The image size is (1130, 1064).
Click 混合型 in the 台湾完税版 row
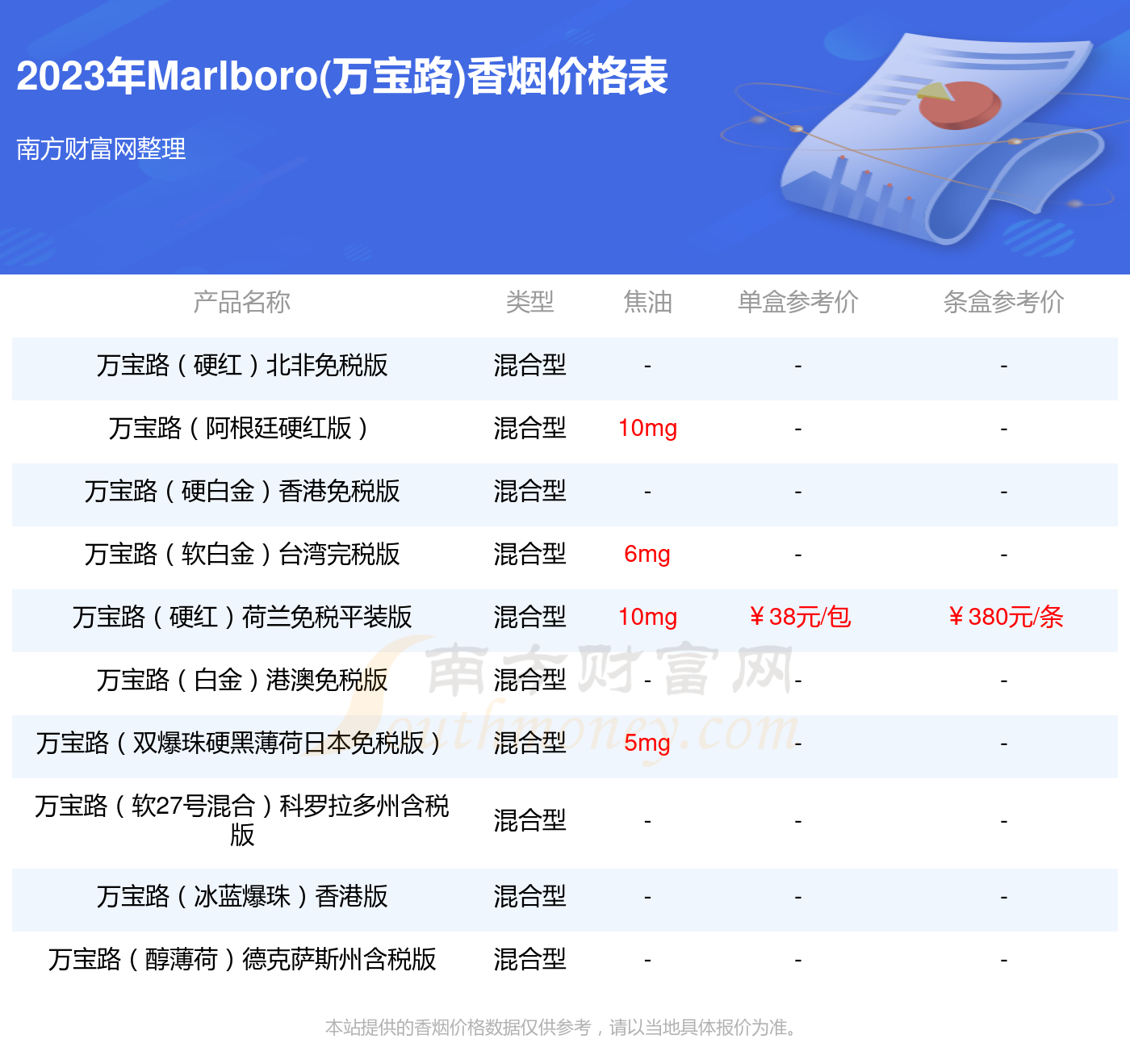(529, 554)
